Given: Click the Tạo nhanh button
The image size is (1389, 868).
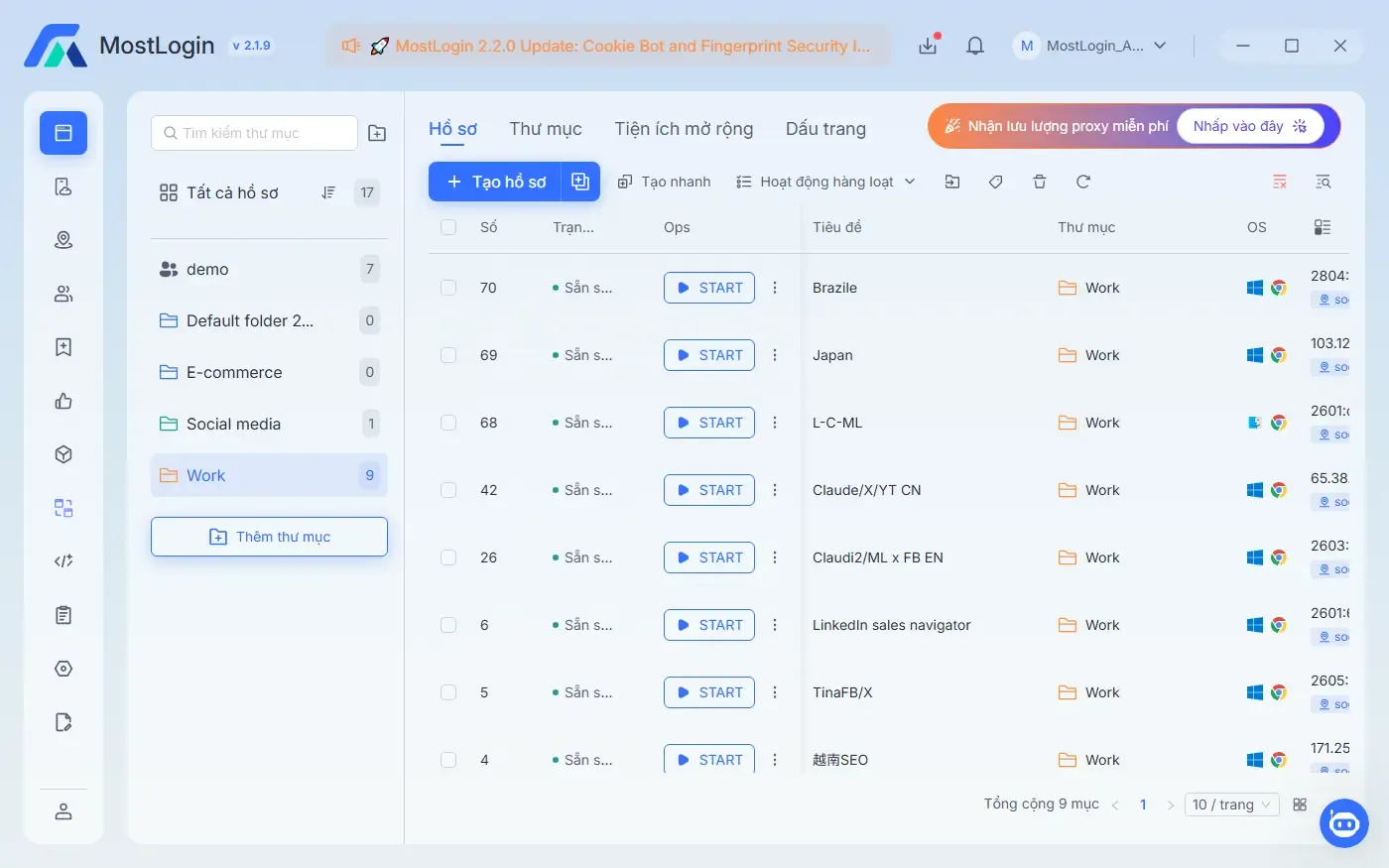Looking at the screenshot, I should [x=664, y=182].
